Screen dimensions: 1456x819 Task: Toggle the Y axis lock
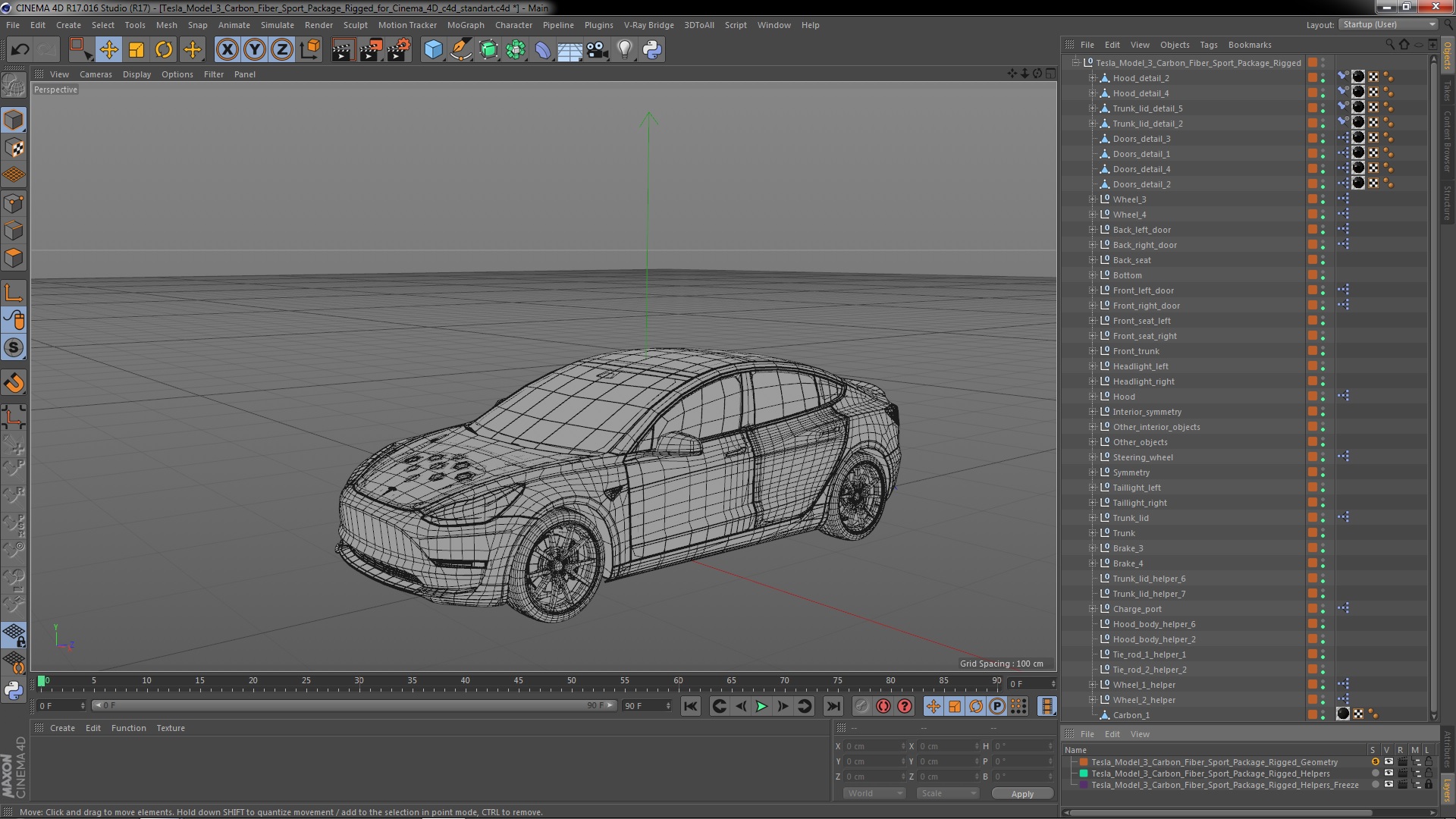click(255, 50)
